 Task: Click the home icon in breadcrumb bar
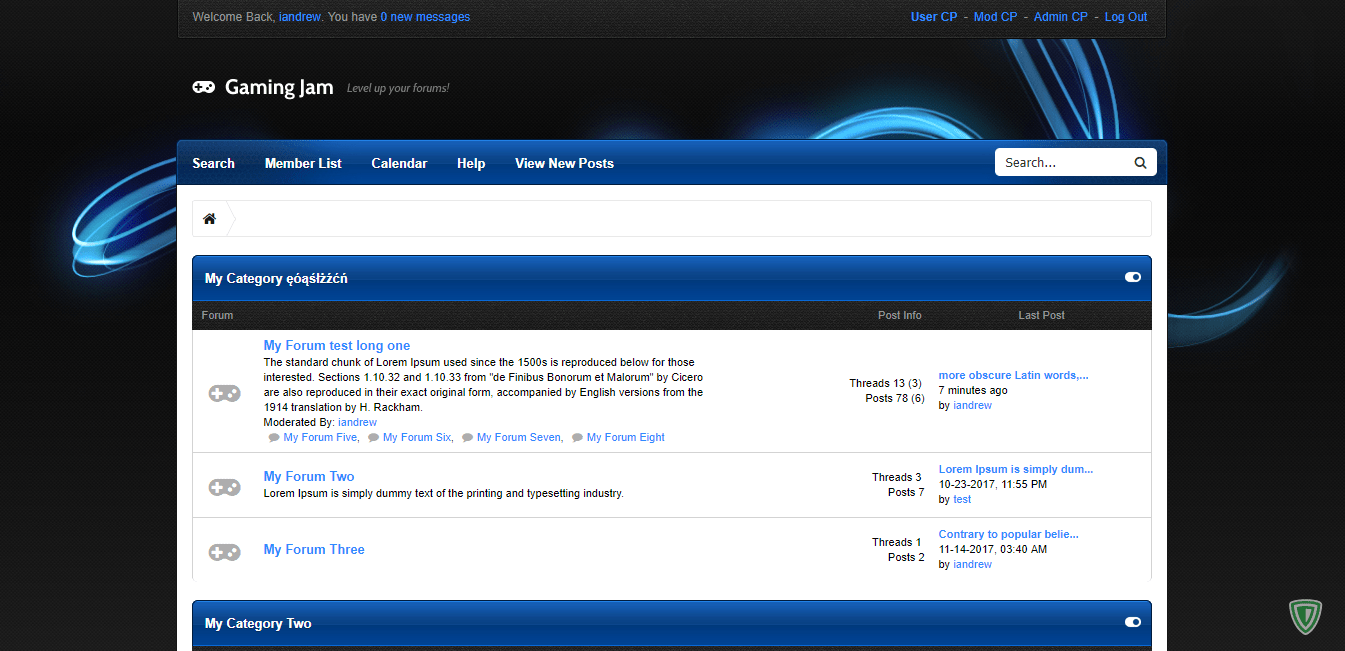coord(209,219)
